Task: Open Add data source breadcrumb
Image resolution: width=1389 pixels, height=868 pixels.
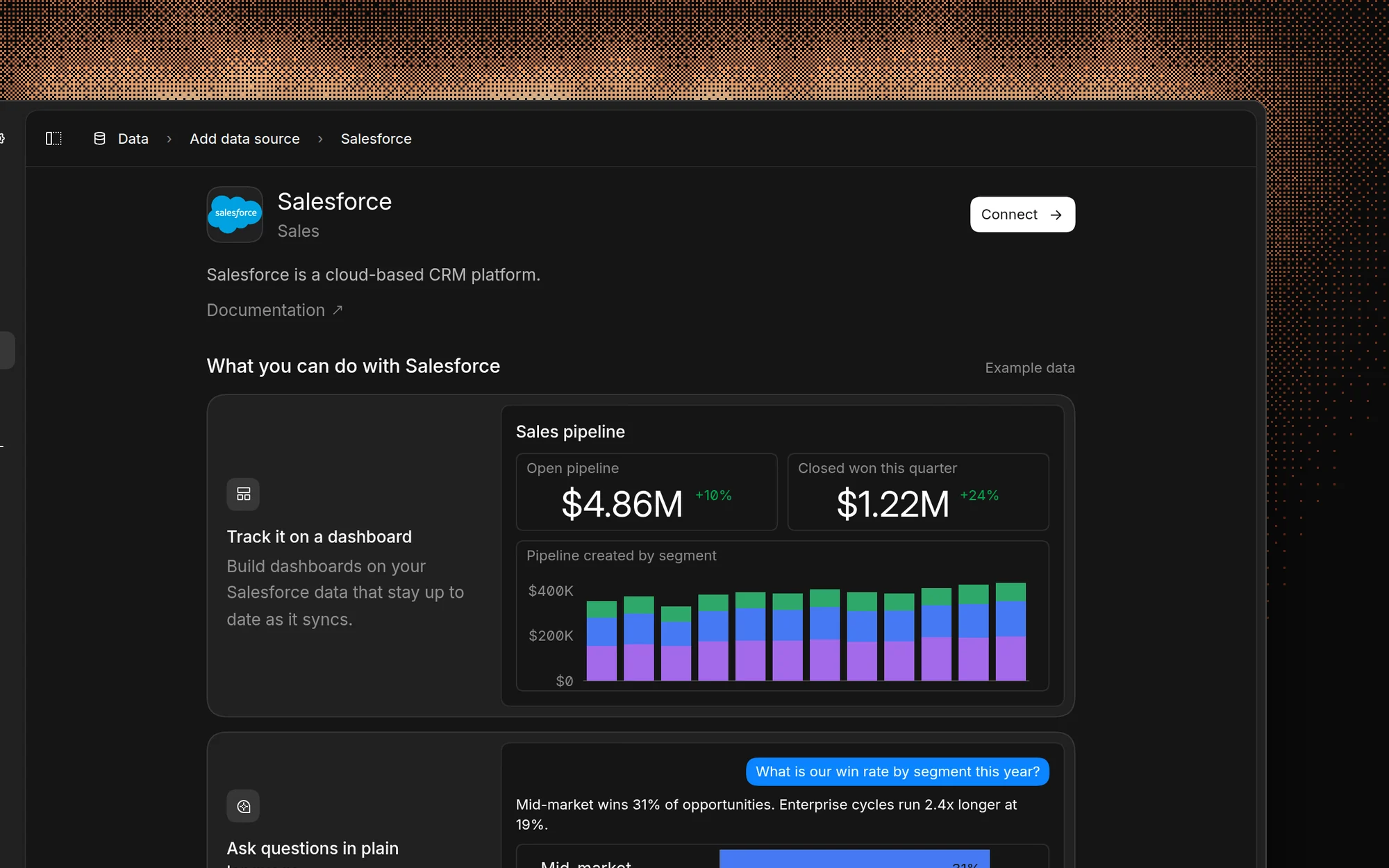Action: click(244, 139)
